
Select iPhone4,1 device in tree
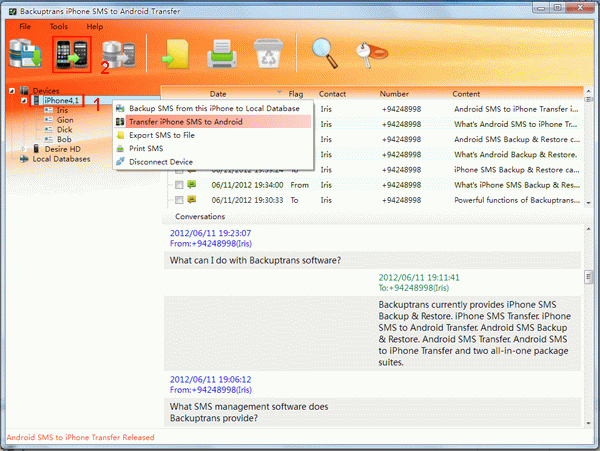pos(61,100)
